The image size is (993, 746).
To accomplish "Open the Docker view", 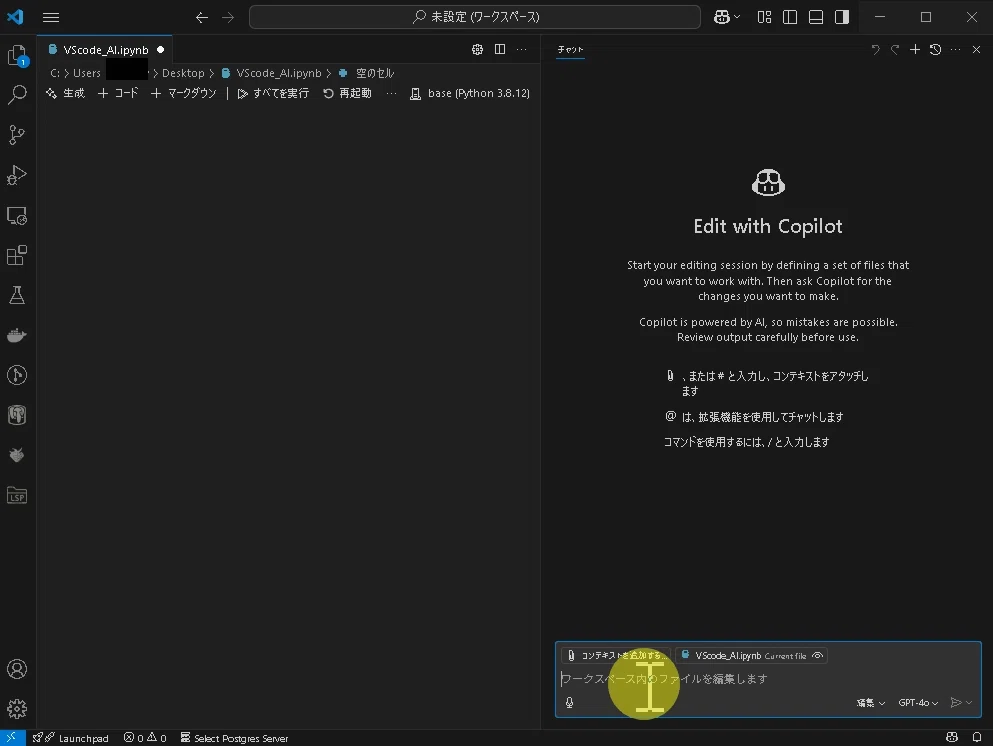I will click(x=17, y=336).
